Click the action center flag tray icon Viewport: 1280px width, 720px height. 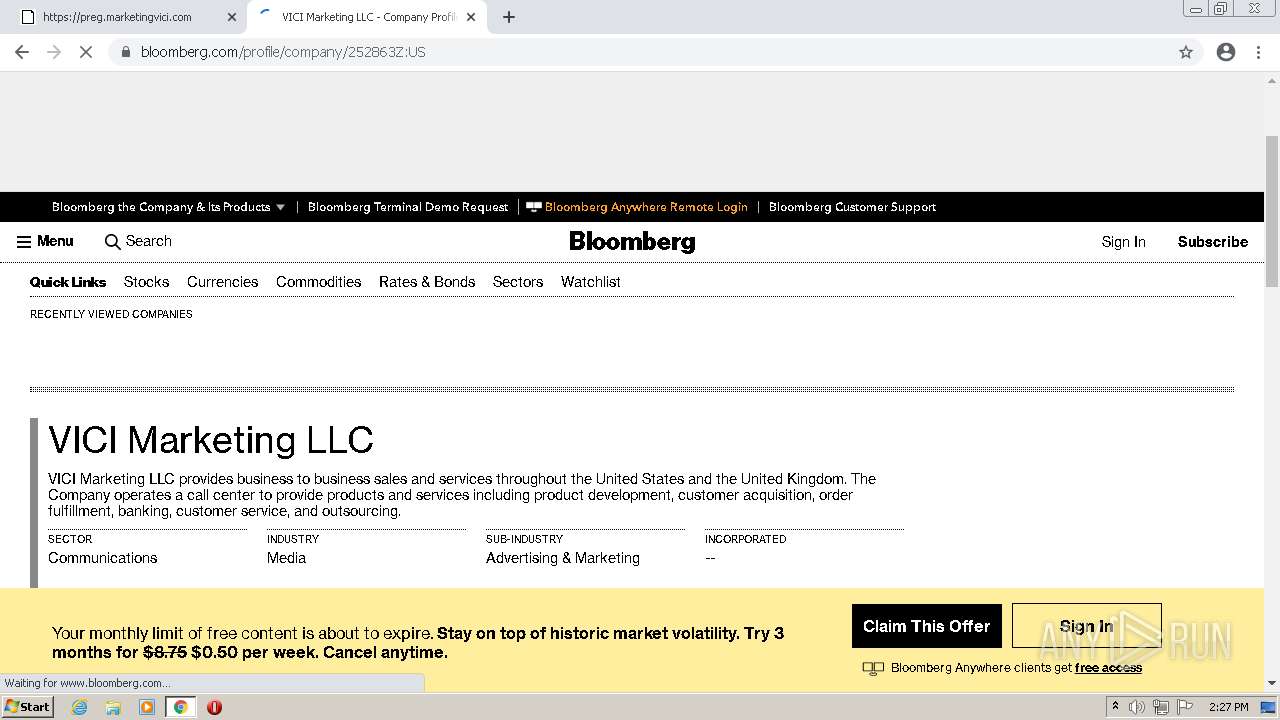[x=1185, y=707]
